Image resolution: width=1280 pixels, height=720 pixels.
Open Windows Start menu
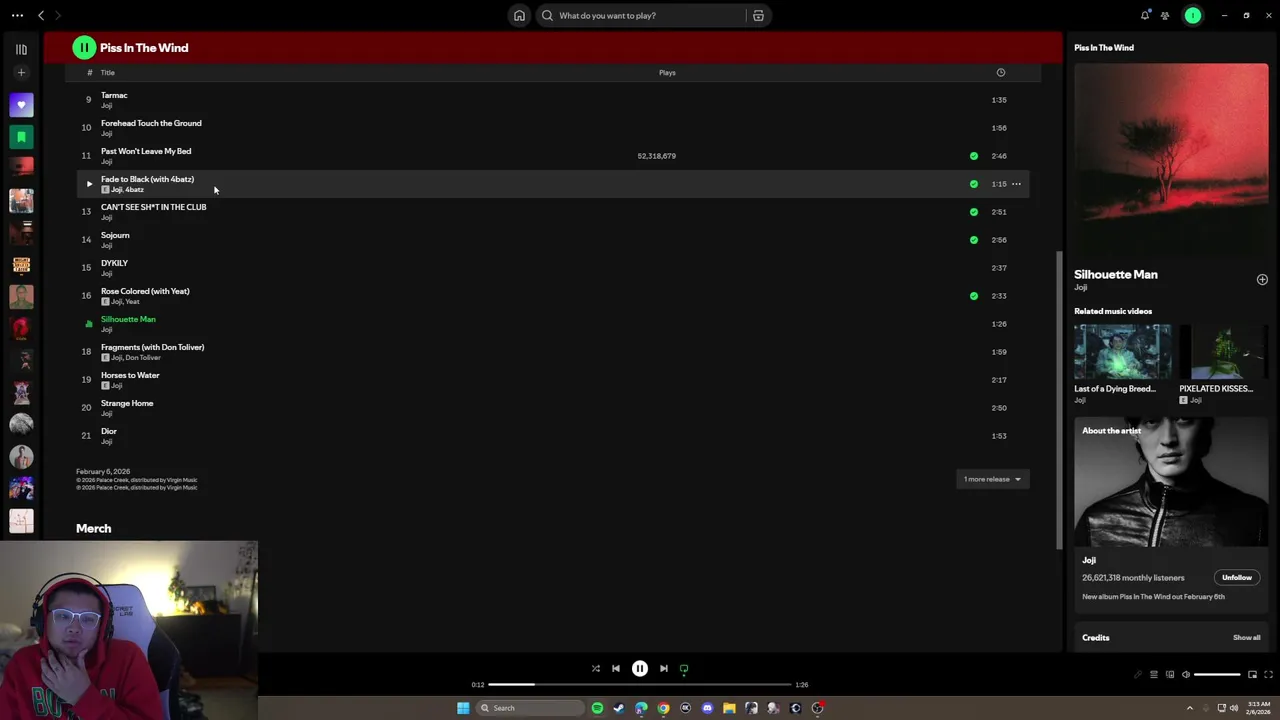[463, 708]
